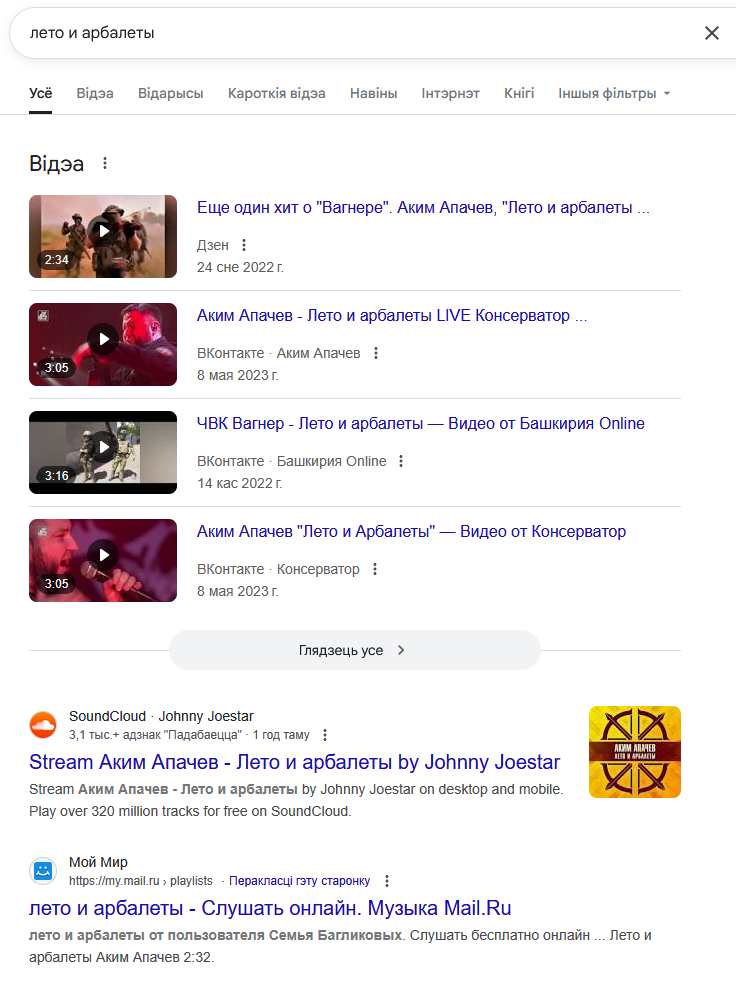
Task: Expand video list via Глядзець усе
Action: click(x=354, y=650)
